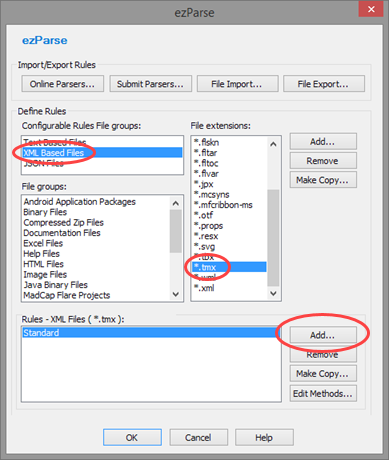
Task: Remove the selected file extension
Action: click(x=323, y=161)
